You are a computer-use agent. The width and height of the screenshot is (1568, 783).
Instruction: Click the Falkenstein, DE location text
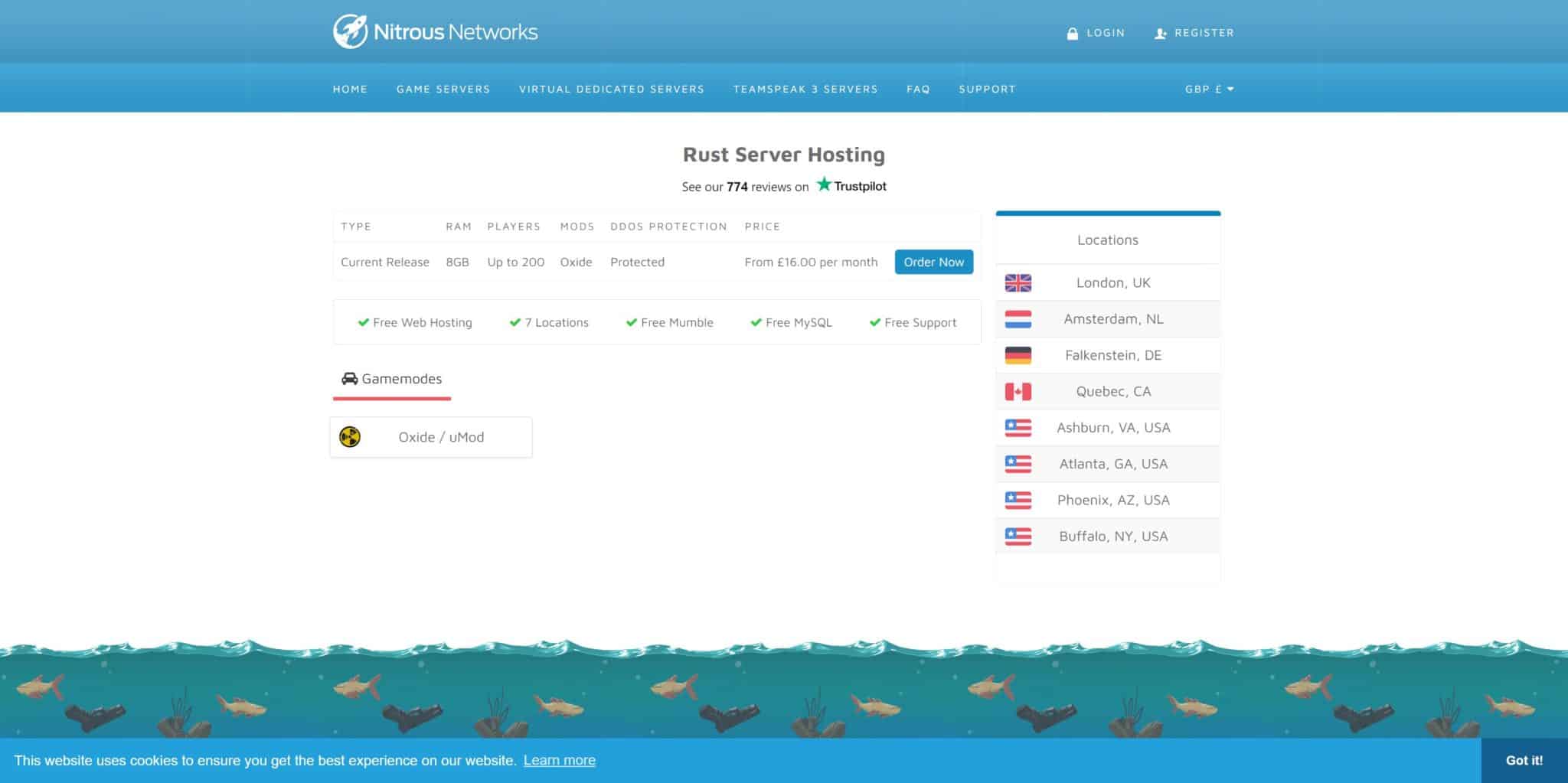pos(1113,355)
